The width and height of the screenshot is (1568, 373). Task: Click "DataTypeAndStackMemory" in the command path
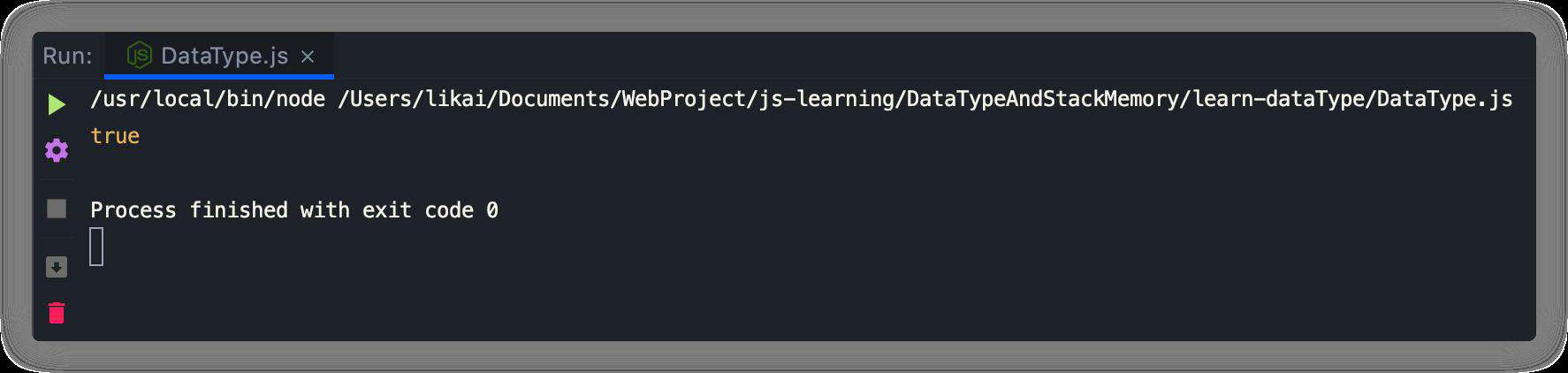coord(1044,99)
